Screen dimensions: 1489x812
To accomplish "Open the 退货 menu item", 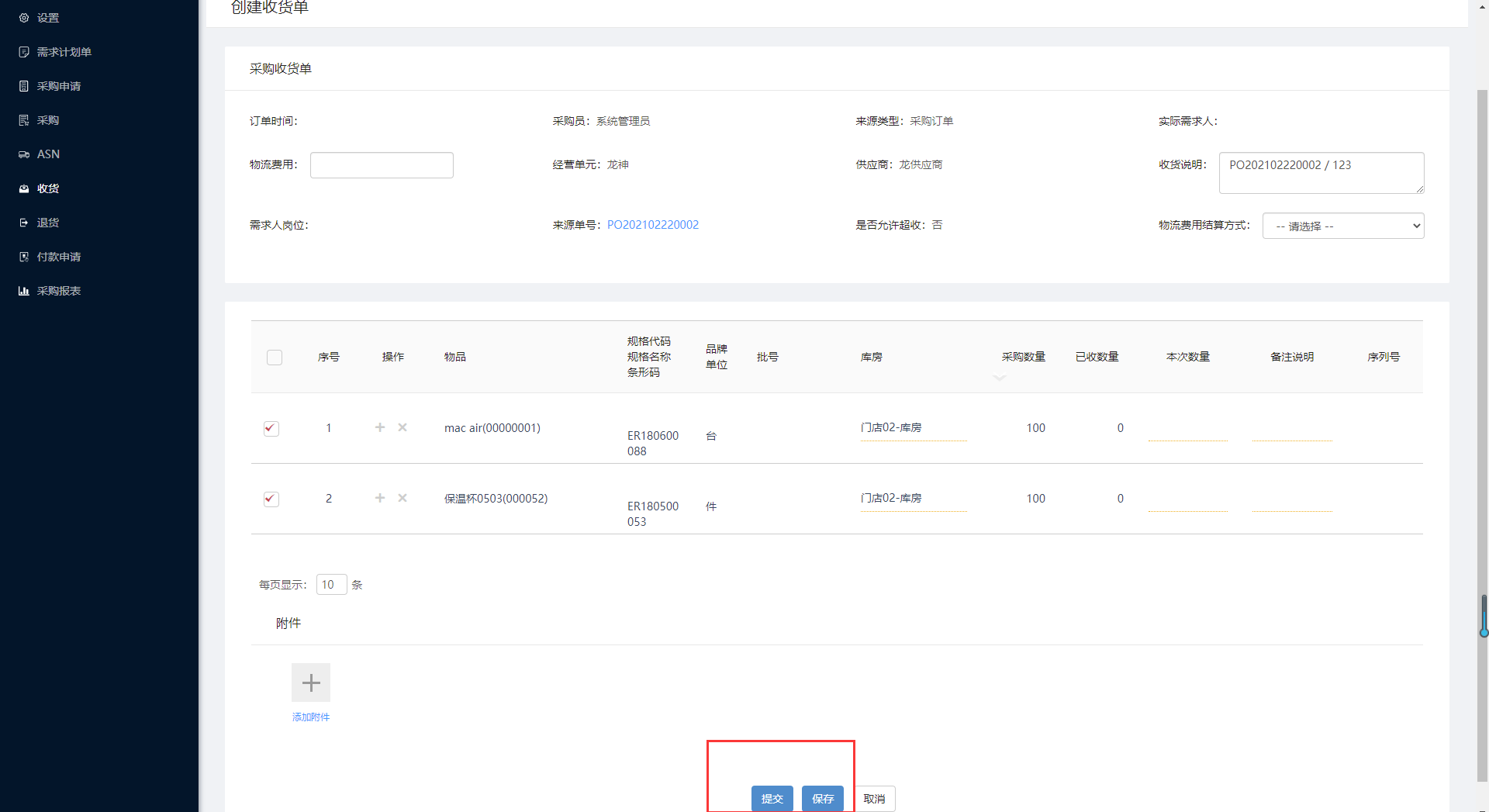I will click(48, 223).
